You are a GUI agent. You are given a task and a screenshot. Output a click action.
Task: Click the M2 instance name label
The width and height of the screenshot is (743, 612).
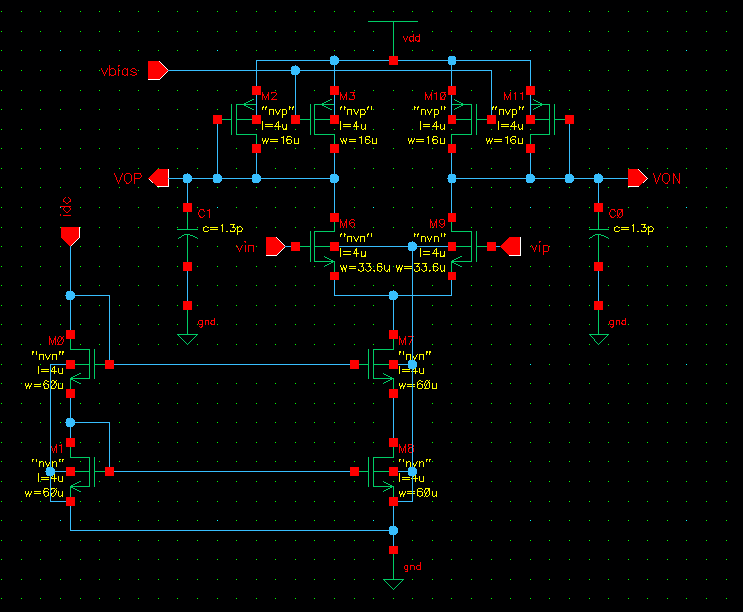[270, 96]
